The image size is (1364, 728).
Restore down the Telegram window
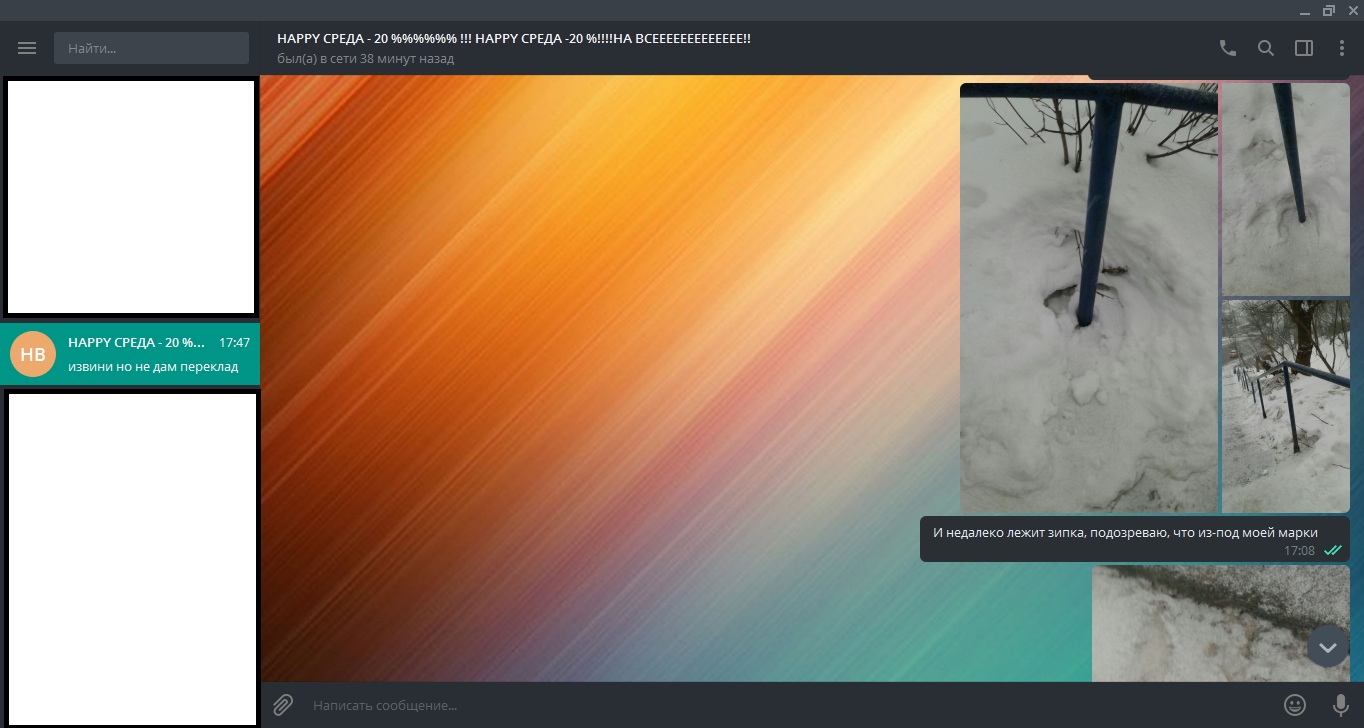click(x=1329, y=10)
